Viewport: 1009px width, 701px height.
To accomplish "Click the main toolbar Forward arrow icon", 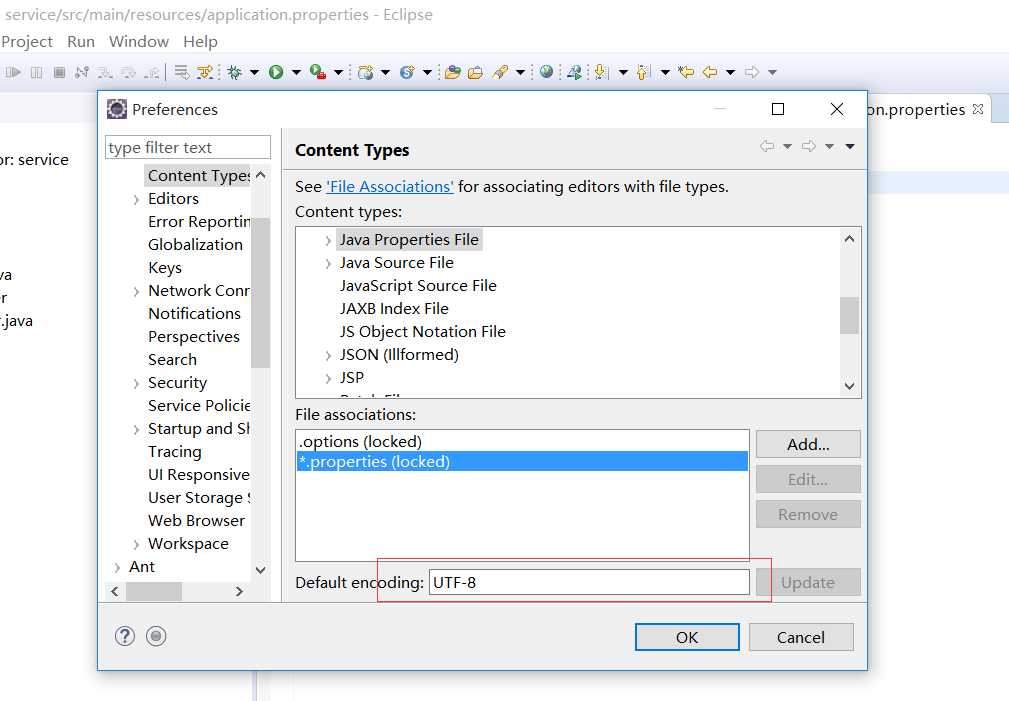I will click(752, 72).
